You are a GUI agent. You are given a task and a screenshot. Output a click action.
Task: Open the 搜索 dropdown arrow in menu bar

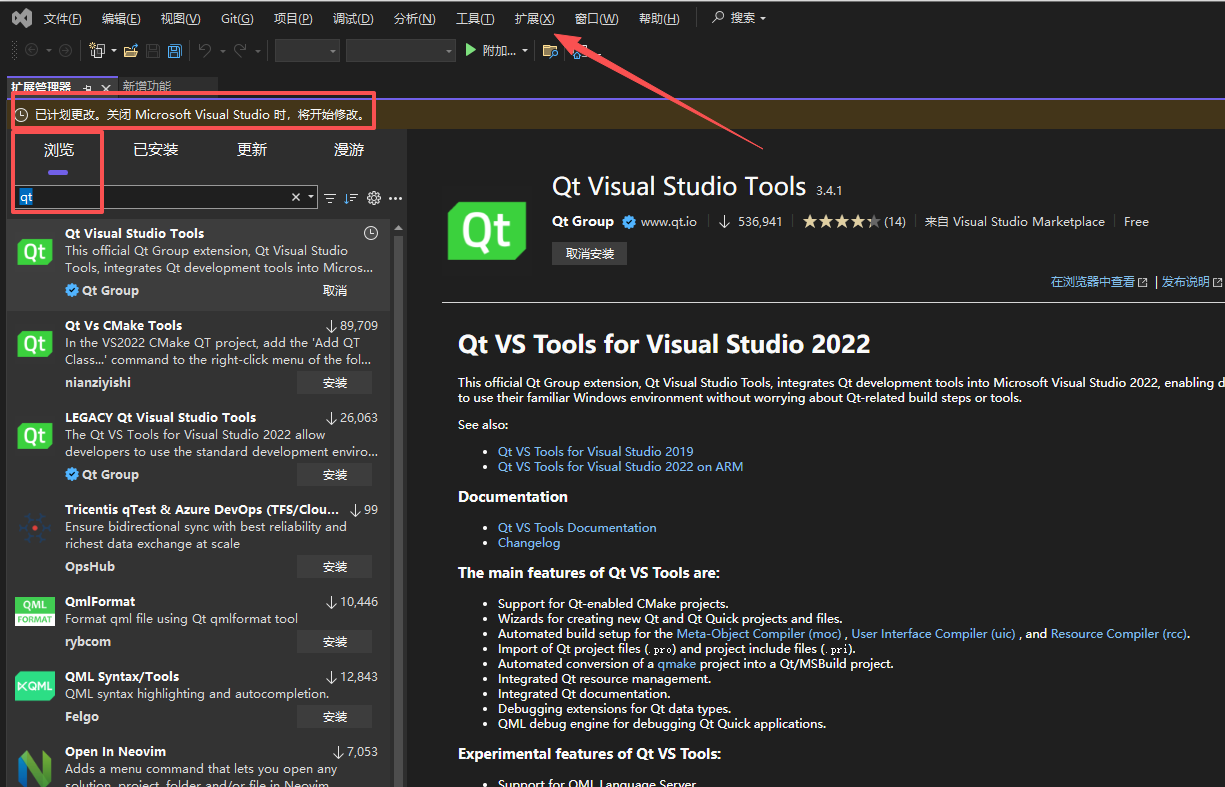[763, 19]
